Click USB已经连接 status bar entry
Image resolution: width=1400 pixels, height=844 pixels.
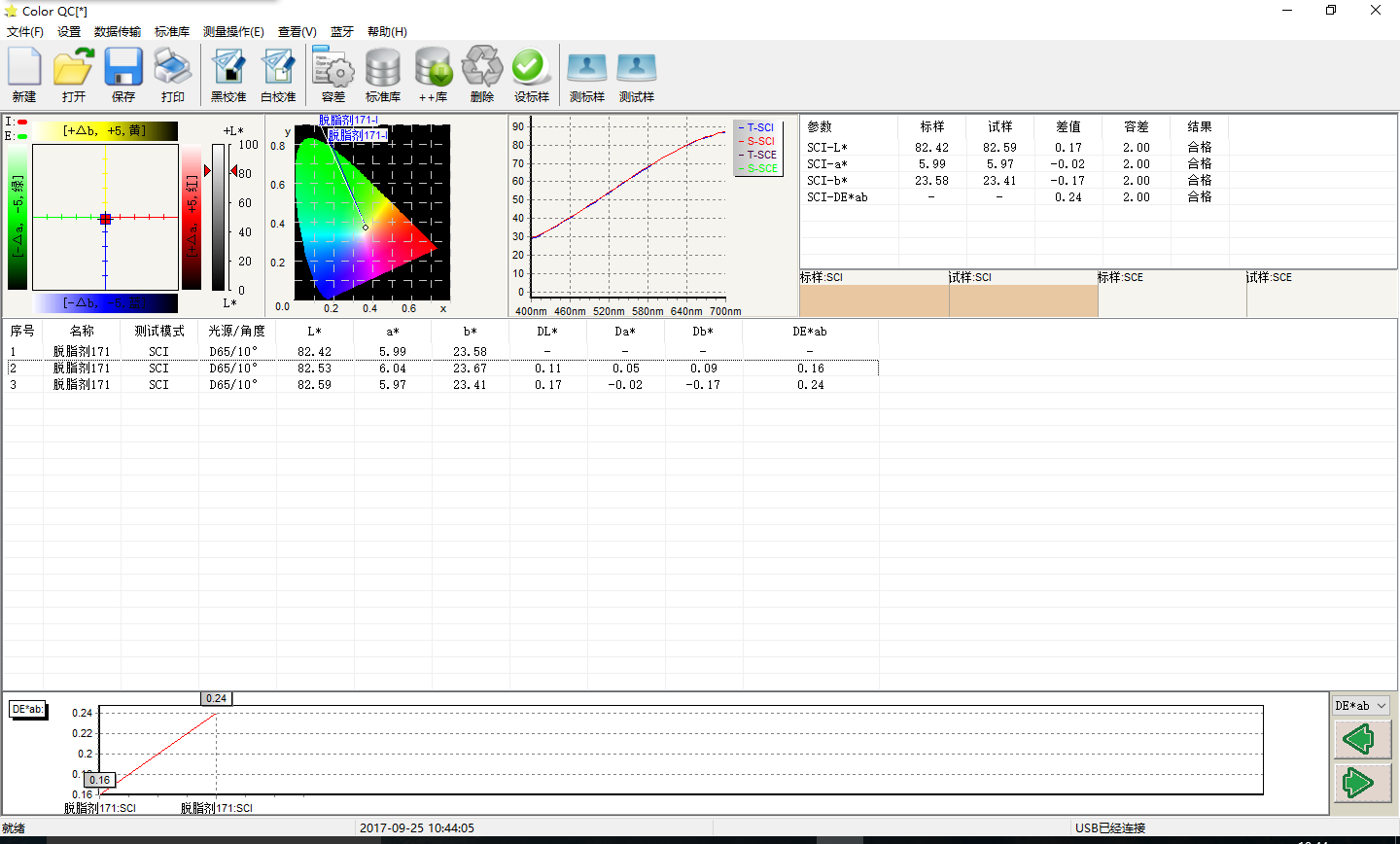[x=1110, y=828]
